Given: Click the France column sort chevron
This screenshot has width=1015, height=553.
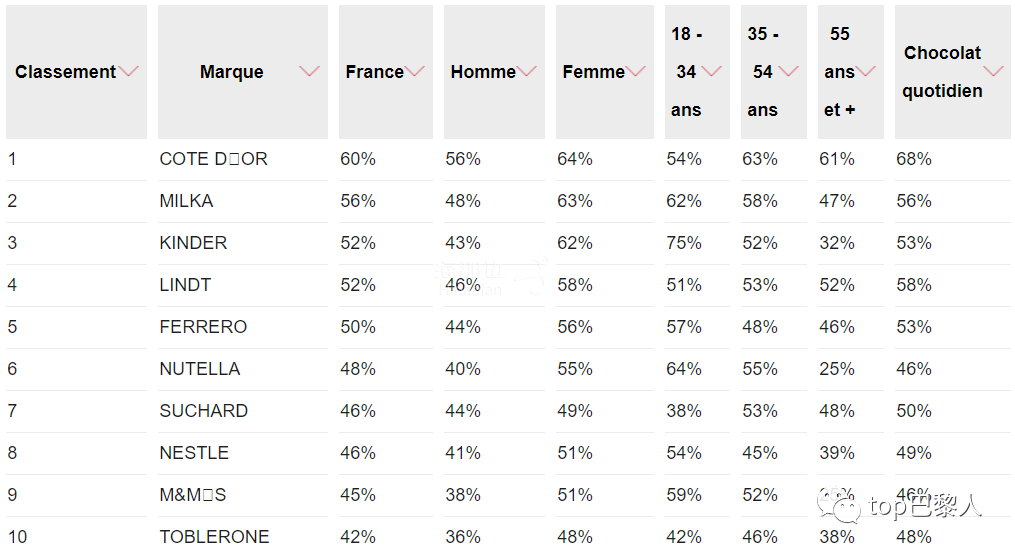Looking at the screenshot, I should click(x=414, y=71).
